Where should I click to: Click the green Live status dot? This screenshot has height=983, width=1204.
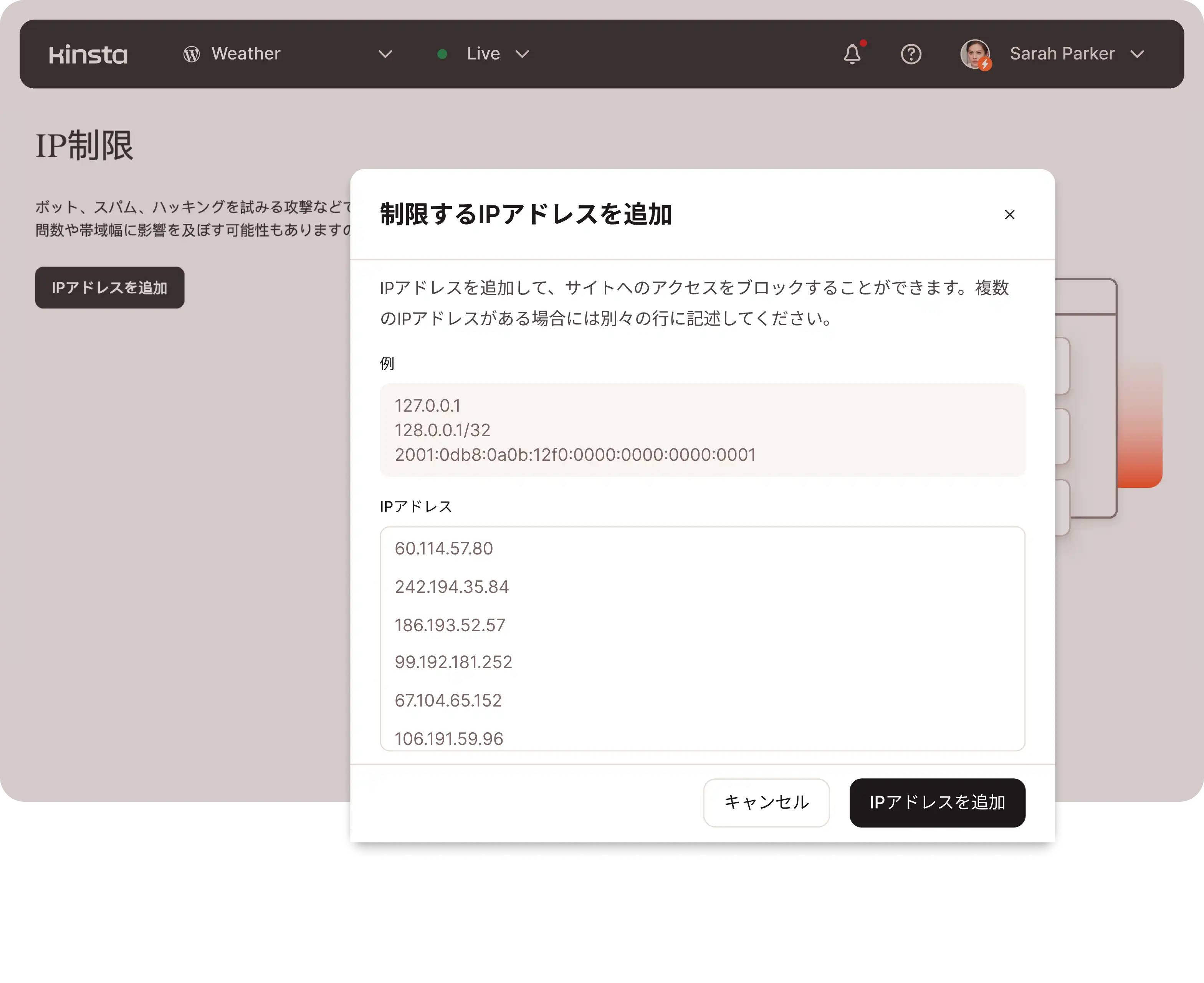[443, 55]
